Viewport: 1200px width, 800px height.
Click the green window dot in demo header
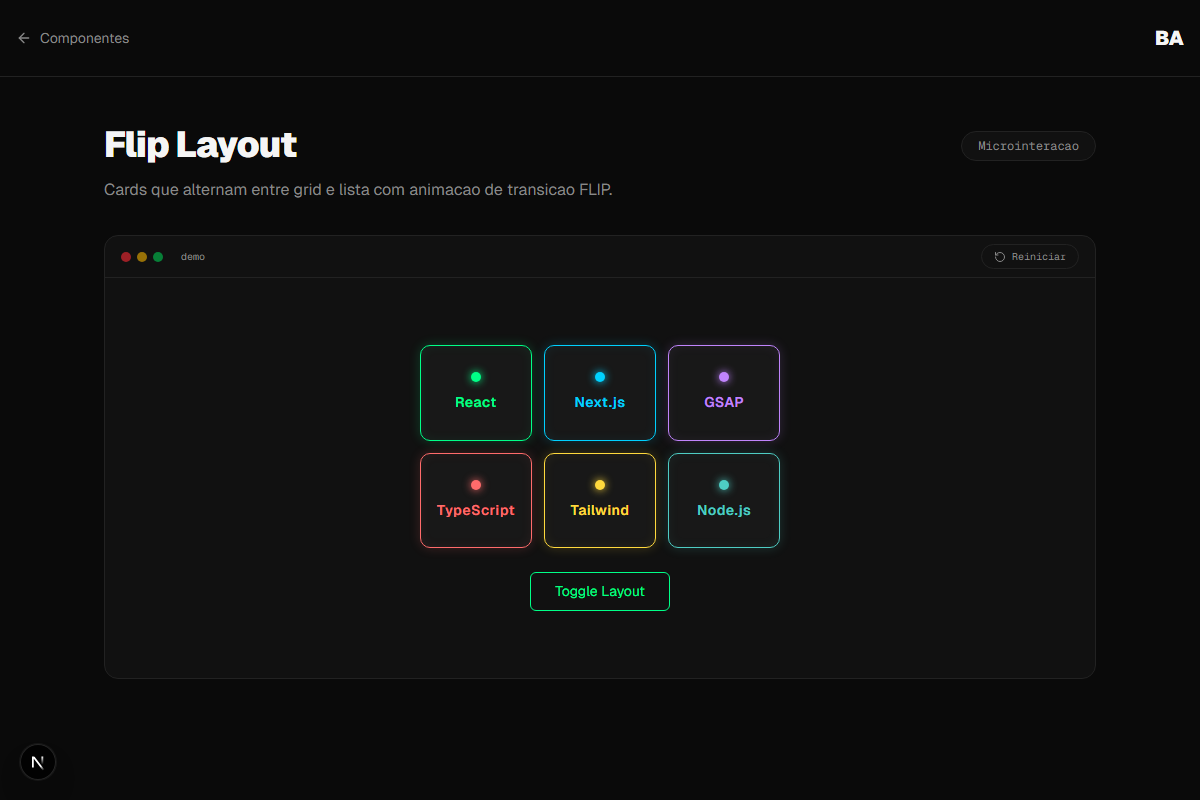click(x=157, y=256)
